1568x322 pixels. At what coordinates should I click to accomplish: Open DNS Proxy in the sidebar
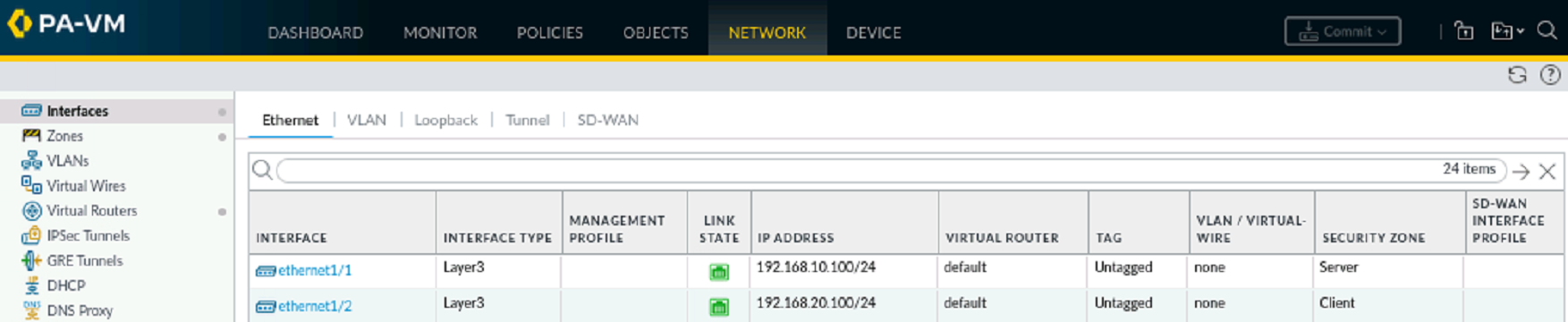coord(80,311)
